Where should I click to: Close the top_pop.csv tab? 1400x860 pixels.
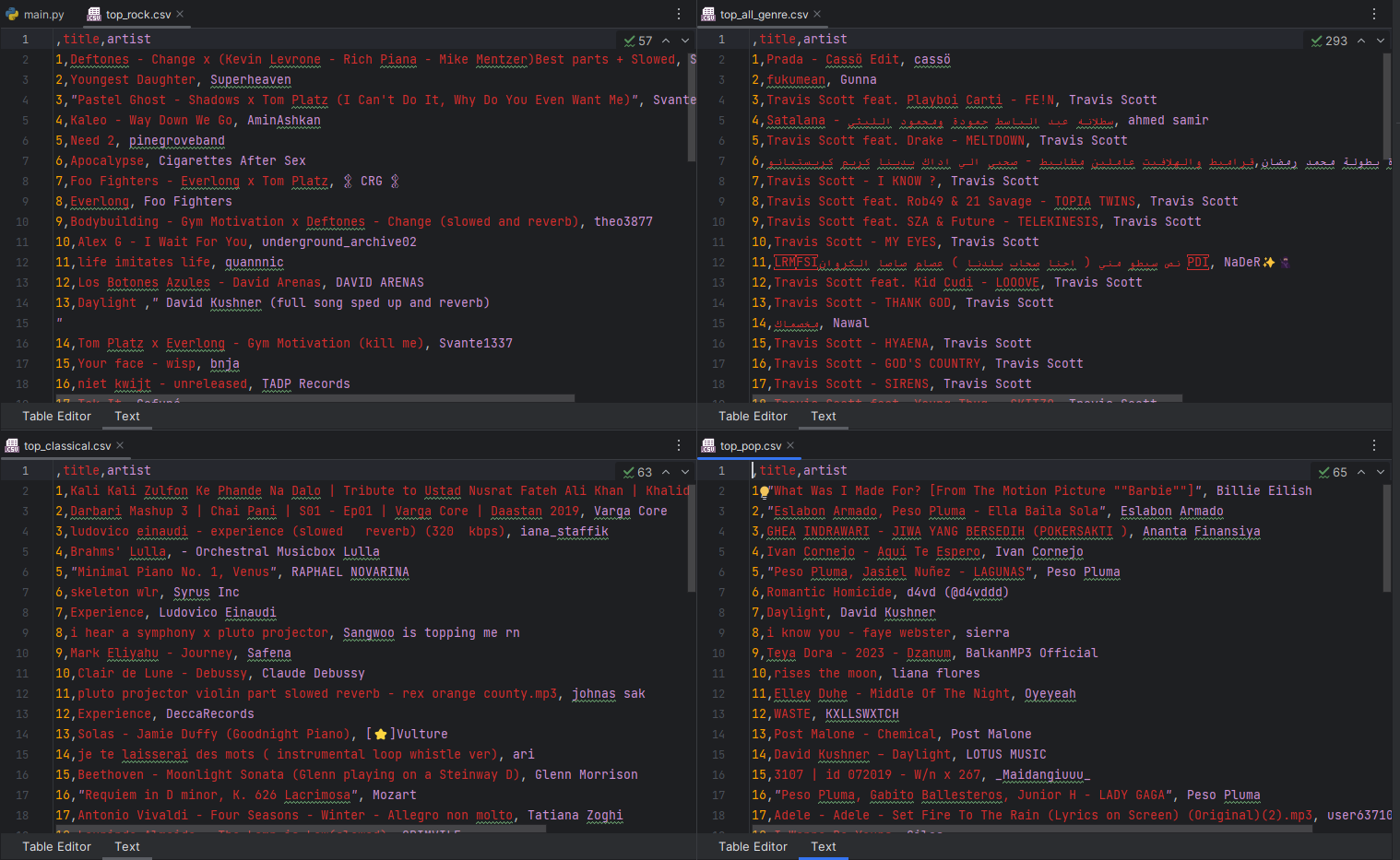[x=790, y=445]
